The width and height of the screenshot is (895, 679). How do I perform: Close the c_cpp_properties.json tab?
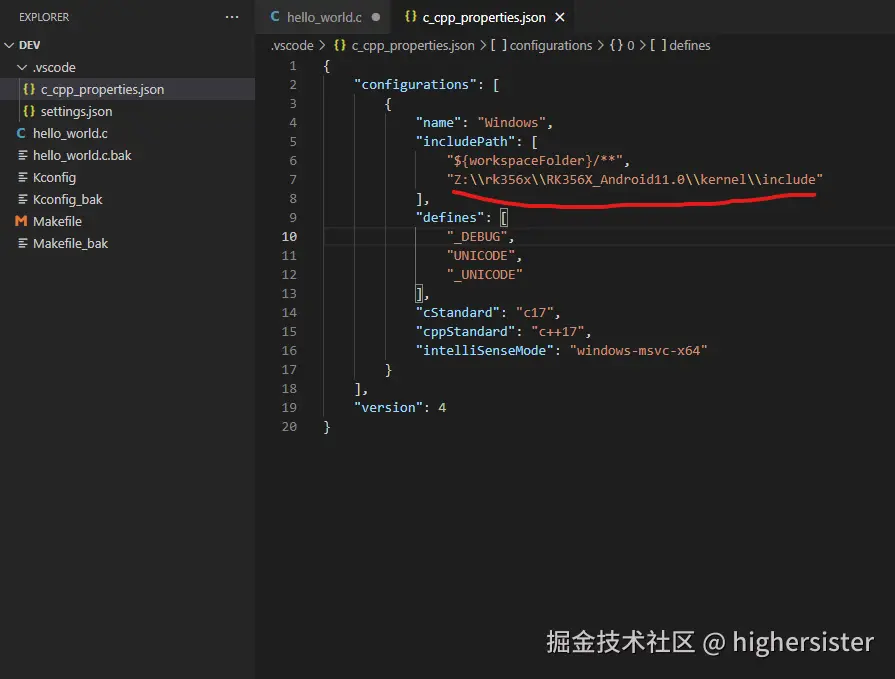pyautogui.click(x=560, y=17)
